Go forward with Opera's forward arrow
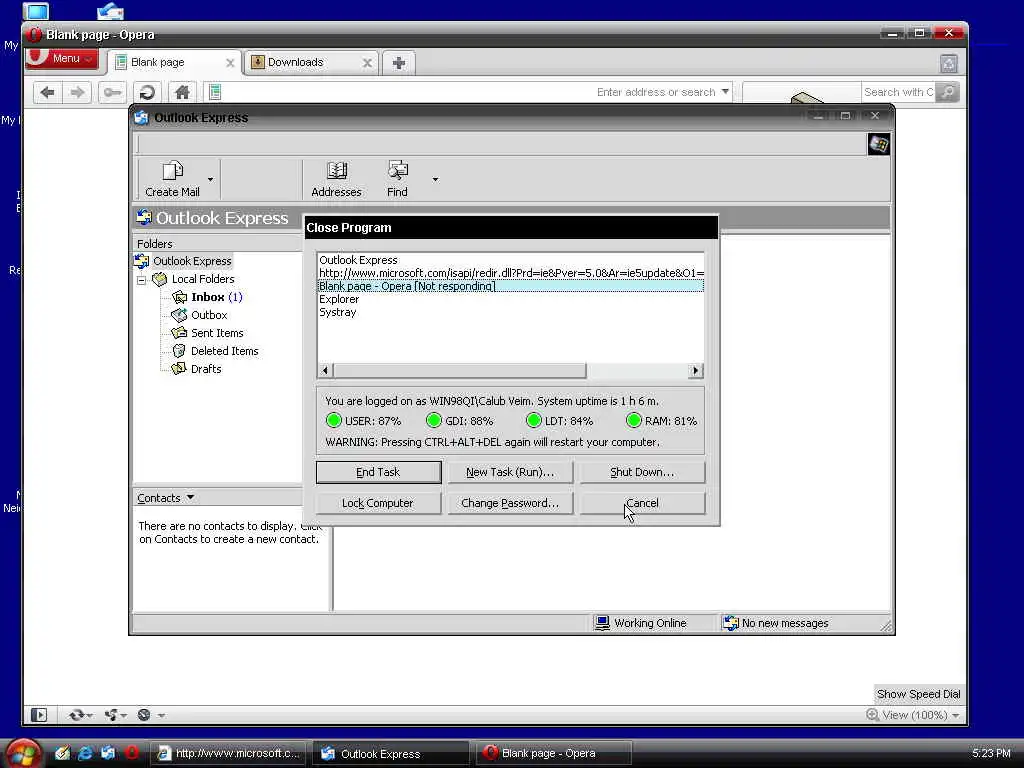The image size is (1024, 768). tap(77, 92)
